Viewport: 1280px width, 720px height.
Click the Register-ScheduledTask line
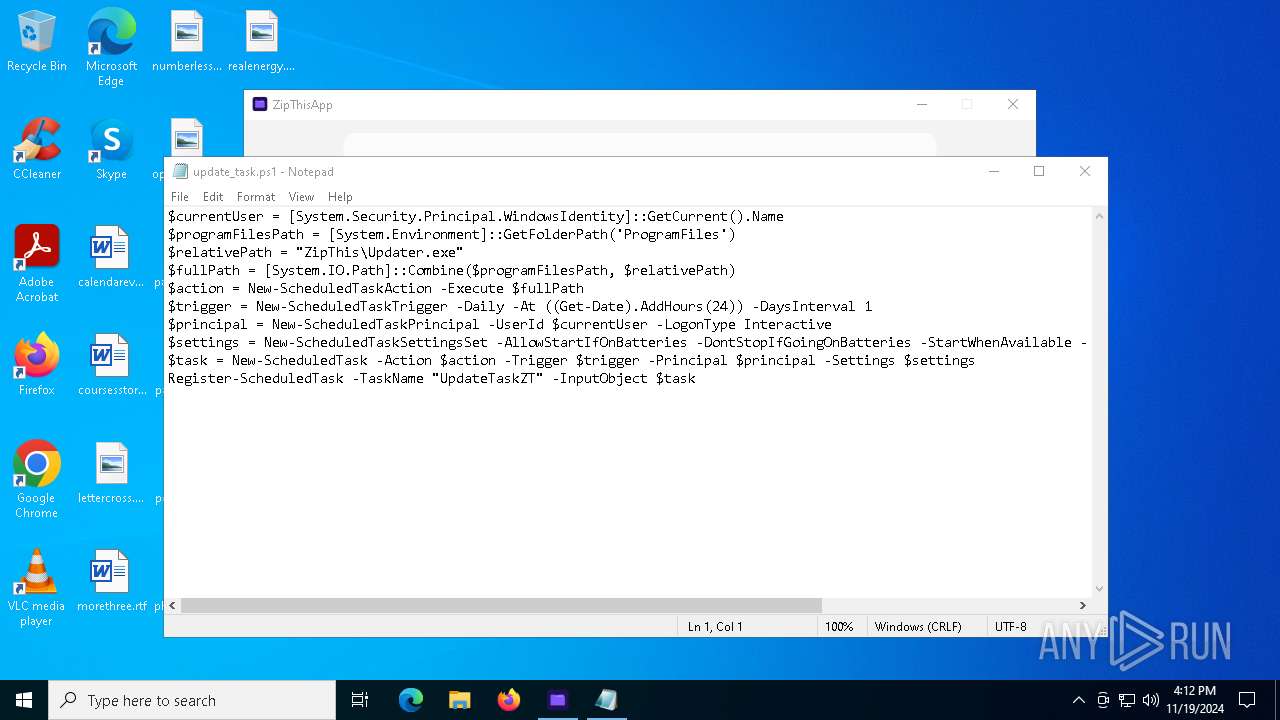(432, 378)
